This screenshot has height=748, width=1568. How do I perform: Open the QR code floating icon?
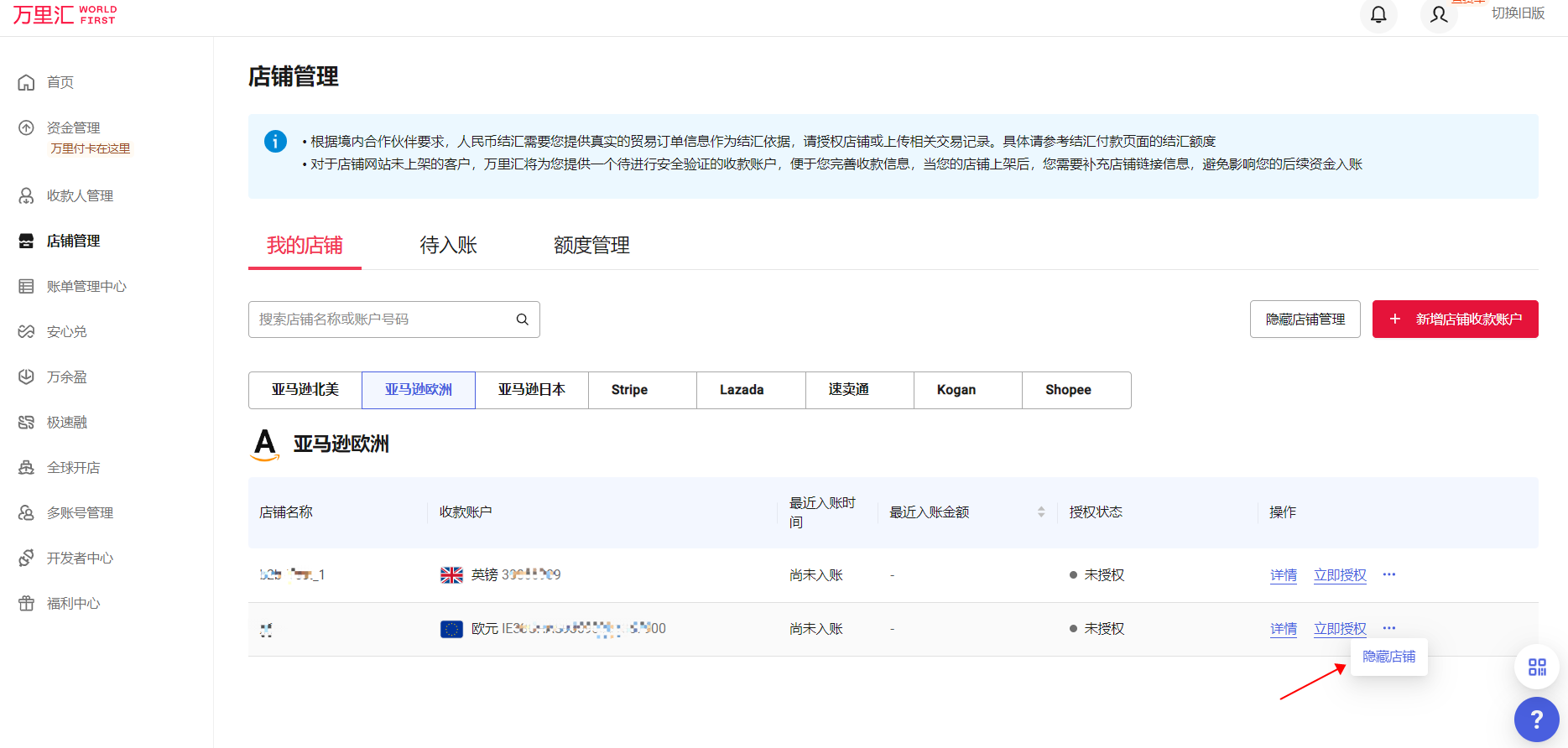coord(1536,667)
